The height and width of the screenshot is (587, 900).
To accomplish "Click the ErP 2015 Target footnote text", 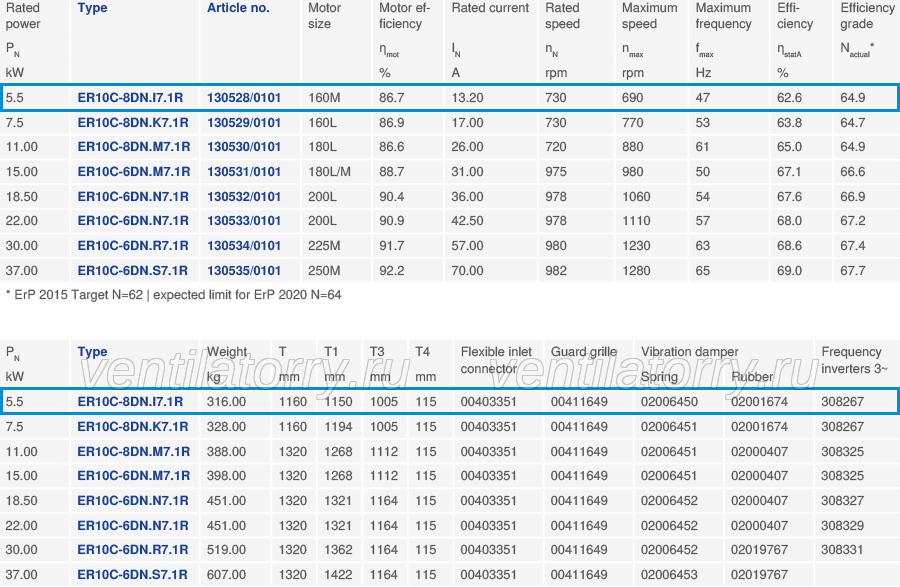I will pyautogui.click(x=173, y=295).
